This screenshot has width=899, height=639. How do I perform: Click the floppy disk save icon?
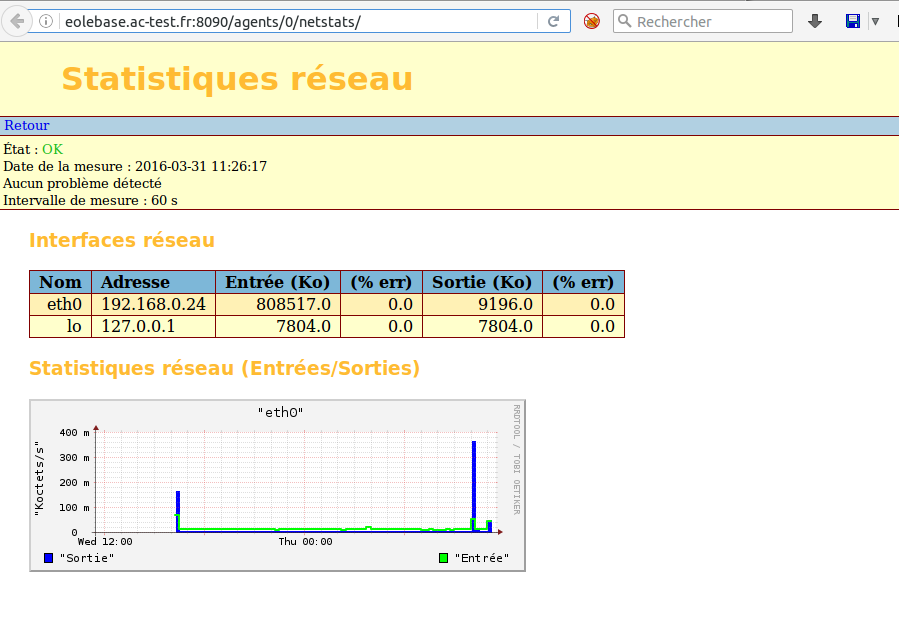click(x=853, y=21)
